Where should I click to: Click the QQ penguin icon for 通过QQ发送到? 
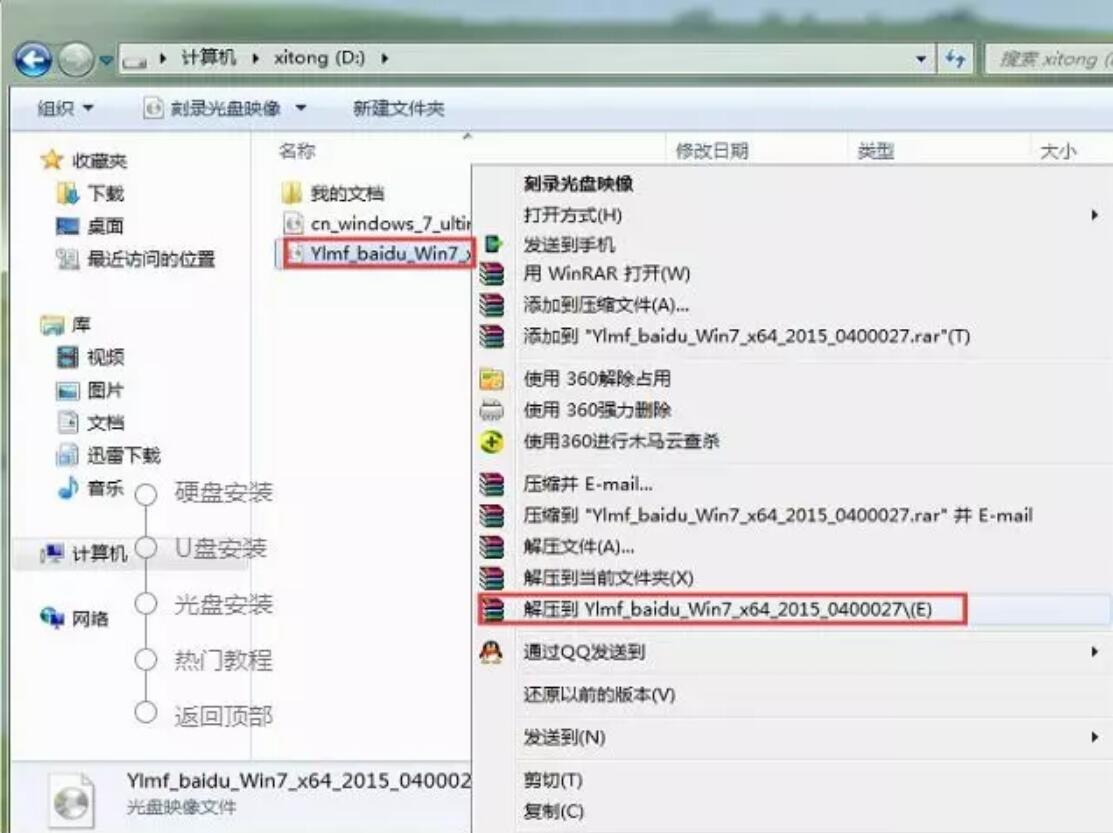pyautogui.click(x=493, y=652)
